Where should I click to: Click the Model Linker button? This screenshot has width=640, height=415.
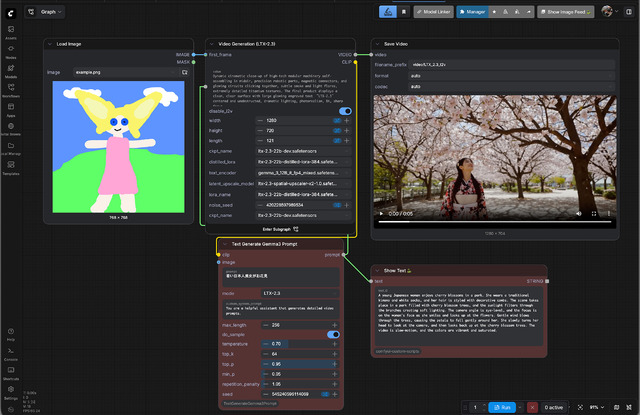tap(432, 12)
